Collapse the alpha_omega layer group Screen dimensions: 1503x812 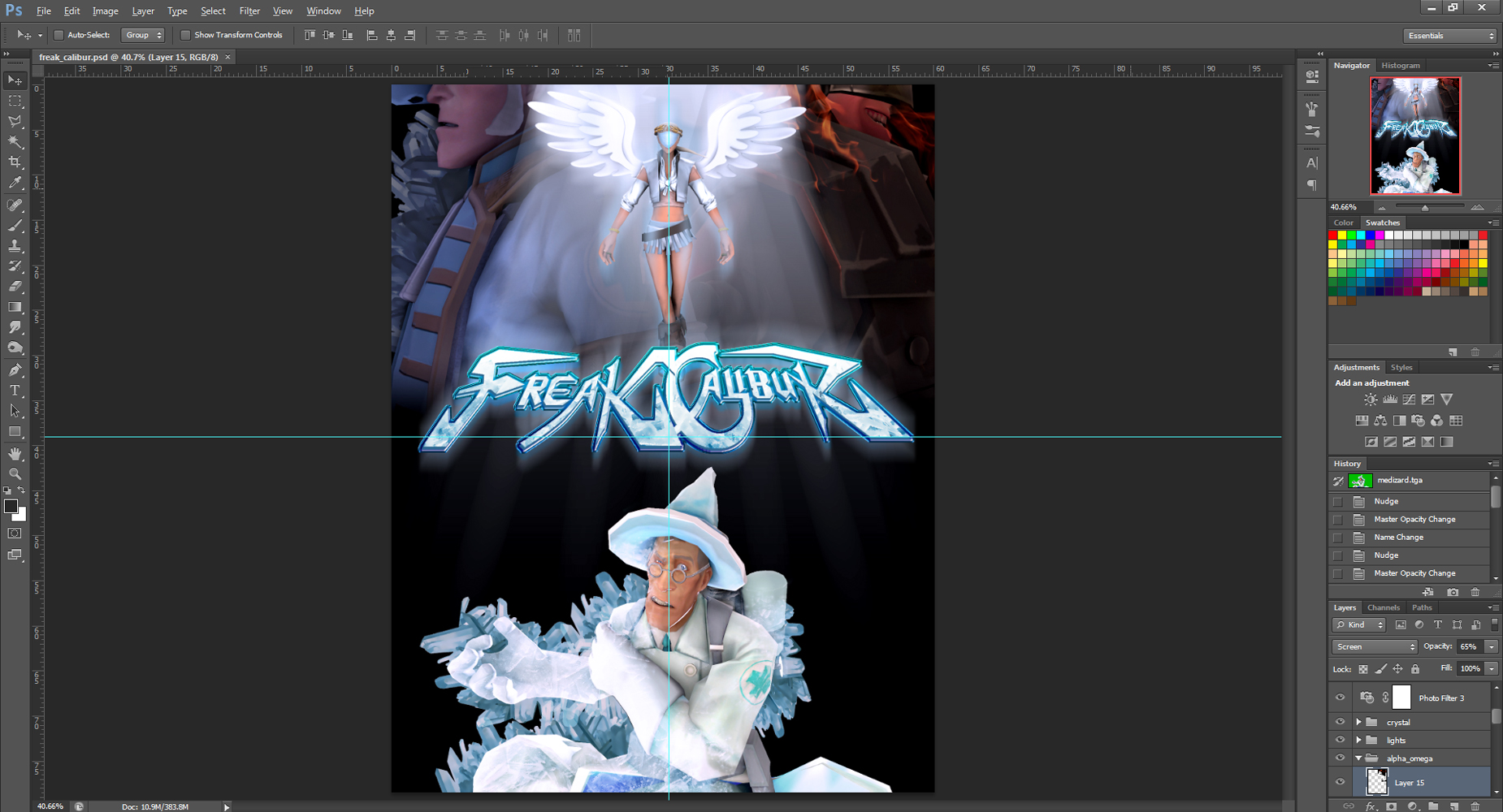(1358, 758)
